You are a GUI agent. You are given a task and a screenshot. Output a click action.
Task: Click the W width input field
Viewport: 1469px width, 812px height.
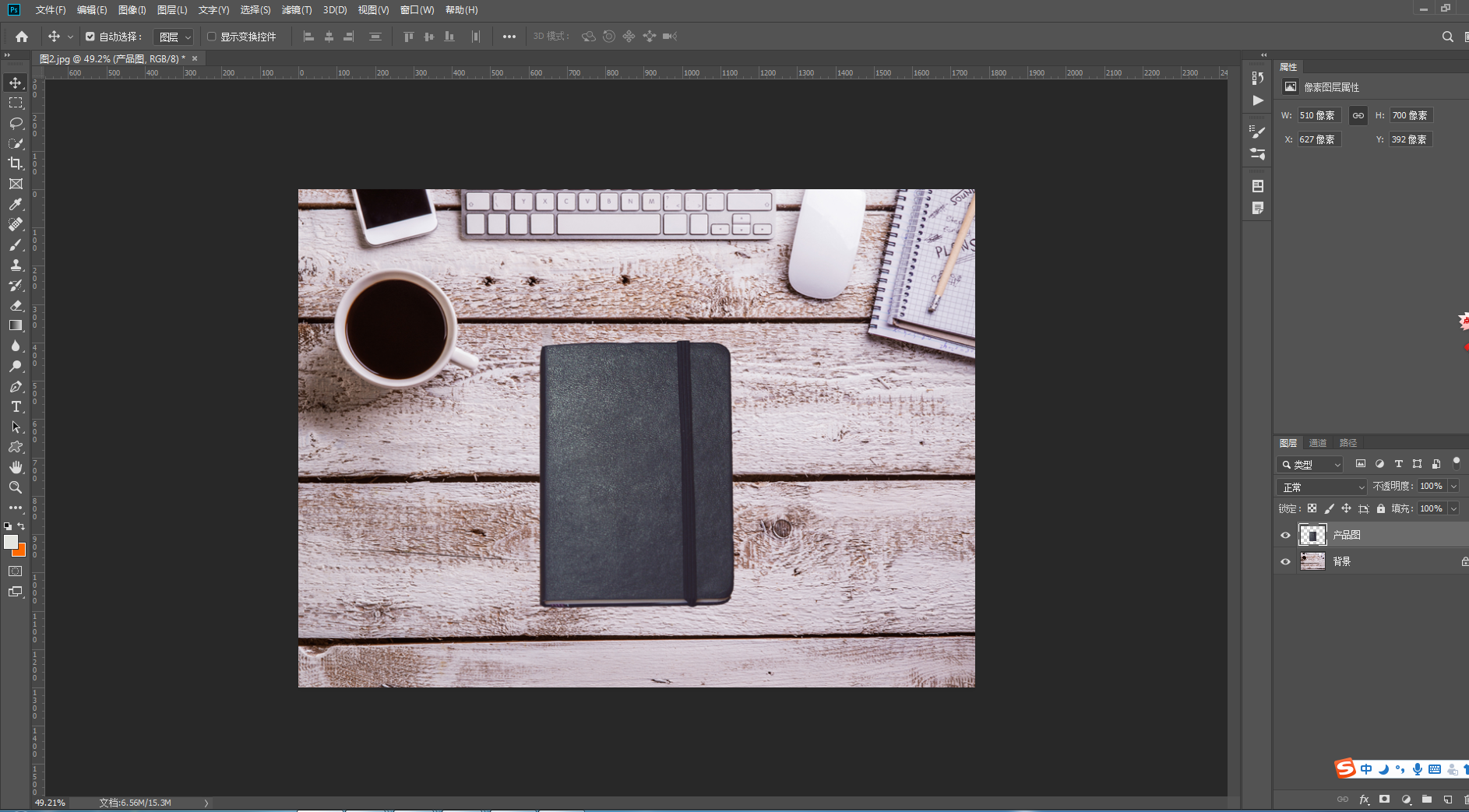click(x=1319, y=115)
